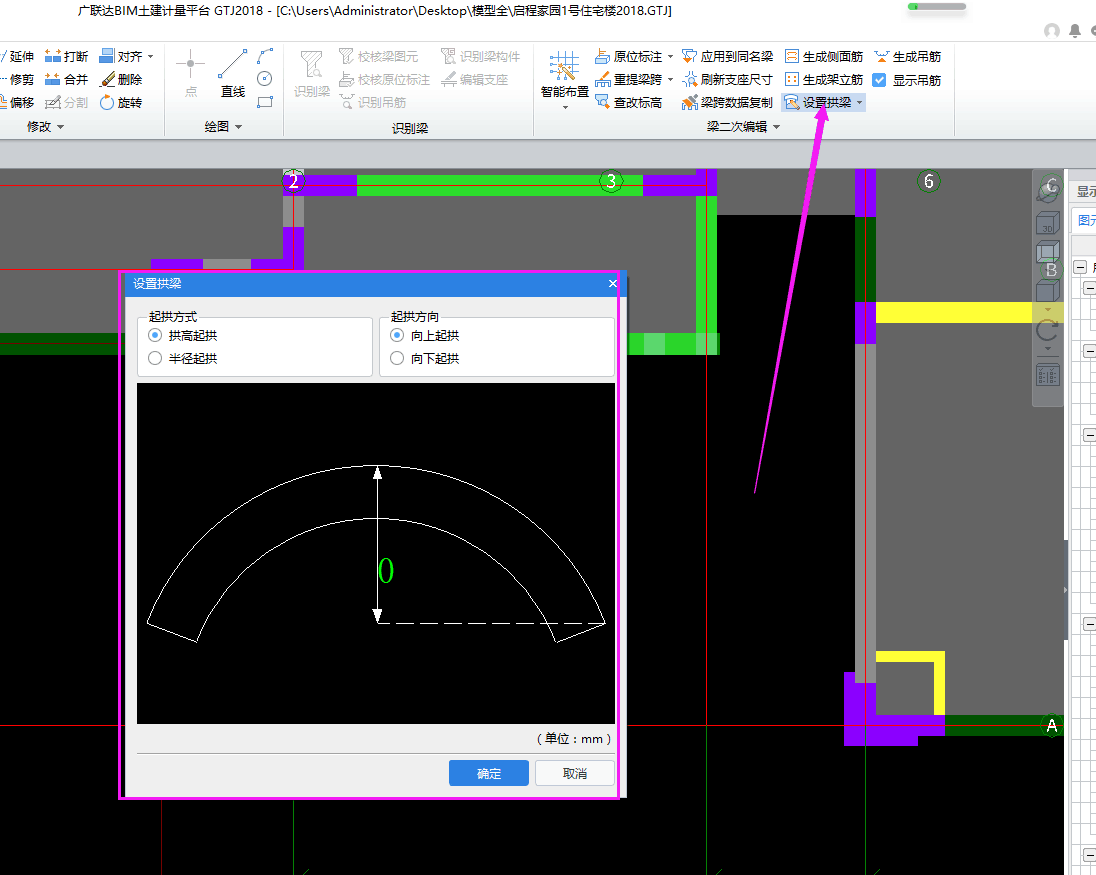Click the 智能布置 tool
The width and height of the screenshot is (1096, 875).
coord(565,74)
